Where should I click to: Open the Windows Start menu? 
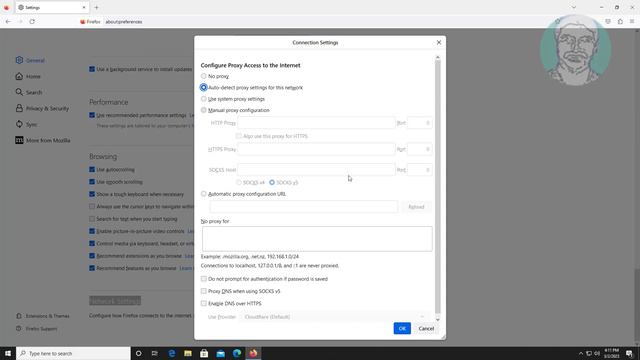click(8, 353)
